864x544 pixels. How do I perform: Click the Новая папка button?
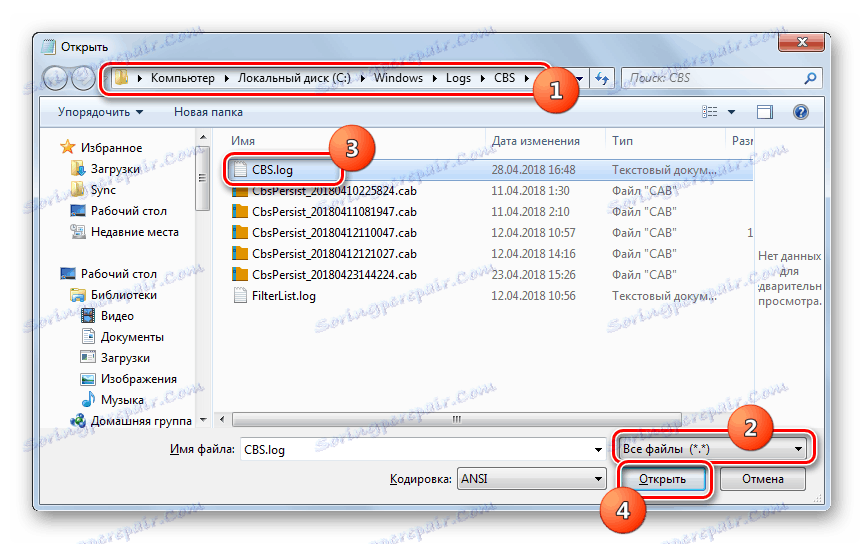point(208,112)
